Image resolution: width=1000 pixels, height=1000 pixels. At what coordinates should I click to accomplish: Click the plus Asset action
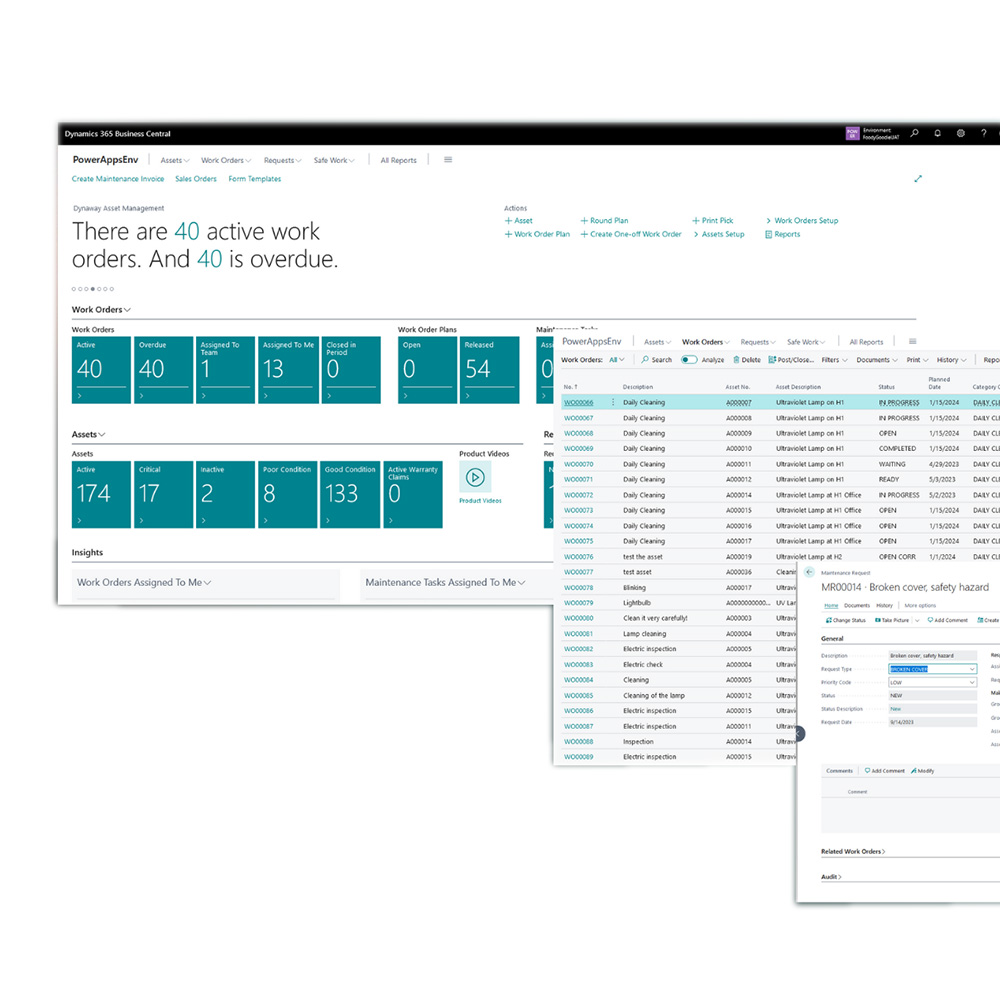[x=518, y=221]
